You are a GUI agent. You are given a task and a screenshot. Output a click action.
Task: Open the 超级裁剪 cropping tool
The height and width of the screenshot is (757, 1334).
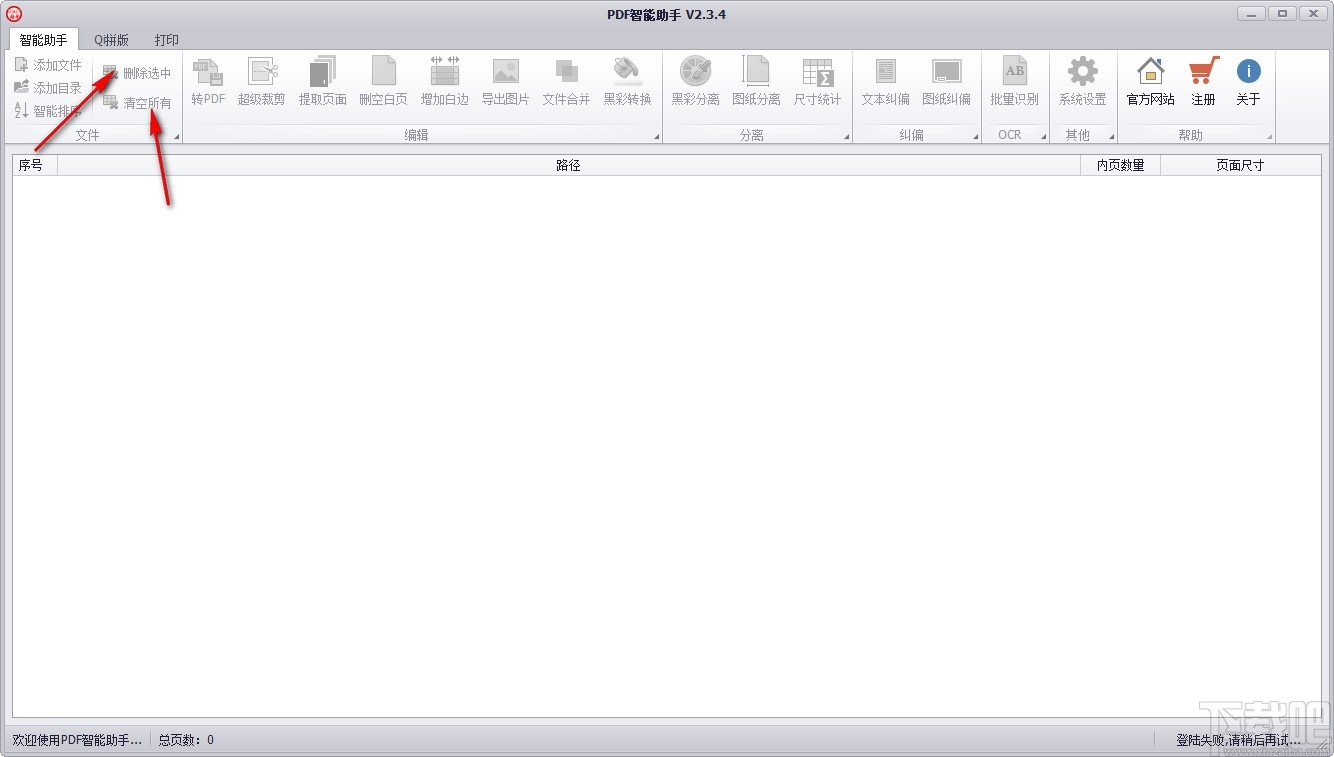pos(262,82)
